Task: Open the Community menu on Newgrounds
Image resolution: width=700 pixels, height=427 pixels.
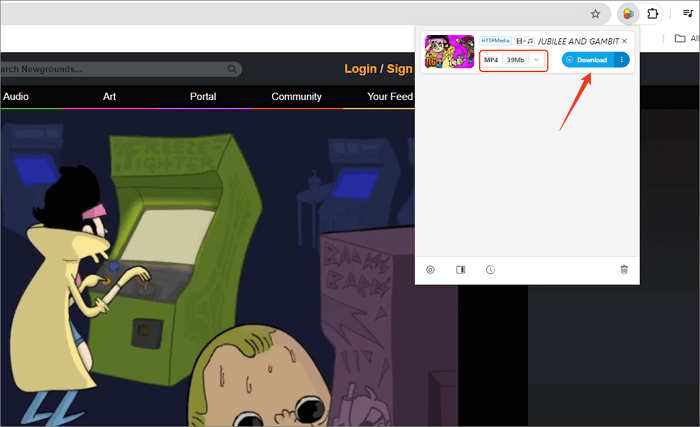Action: point(296,96)
